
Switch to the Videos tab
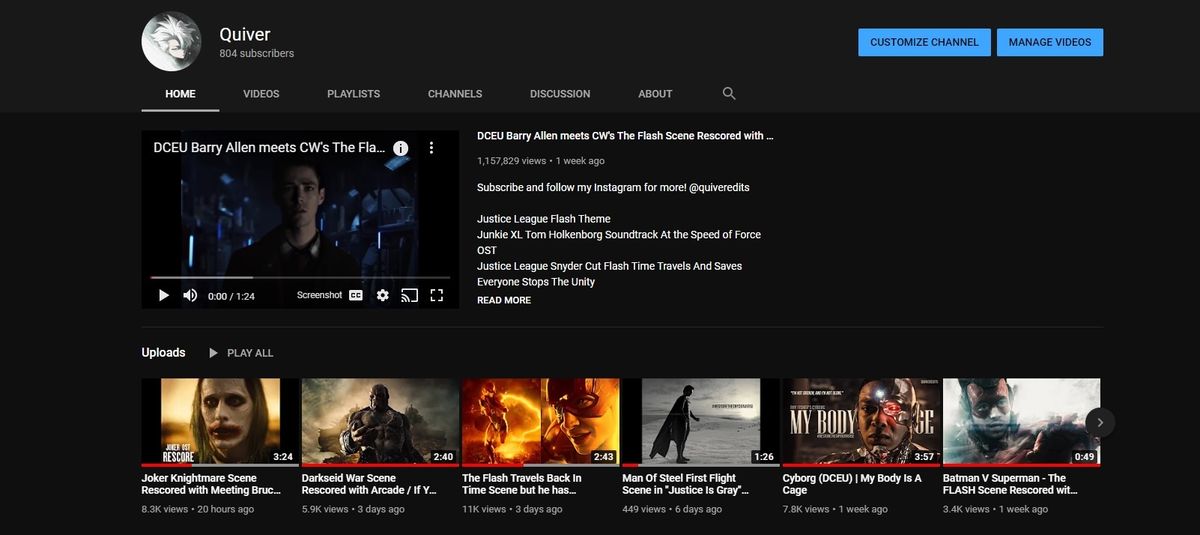click(x=261, y=94)
